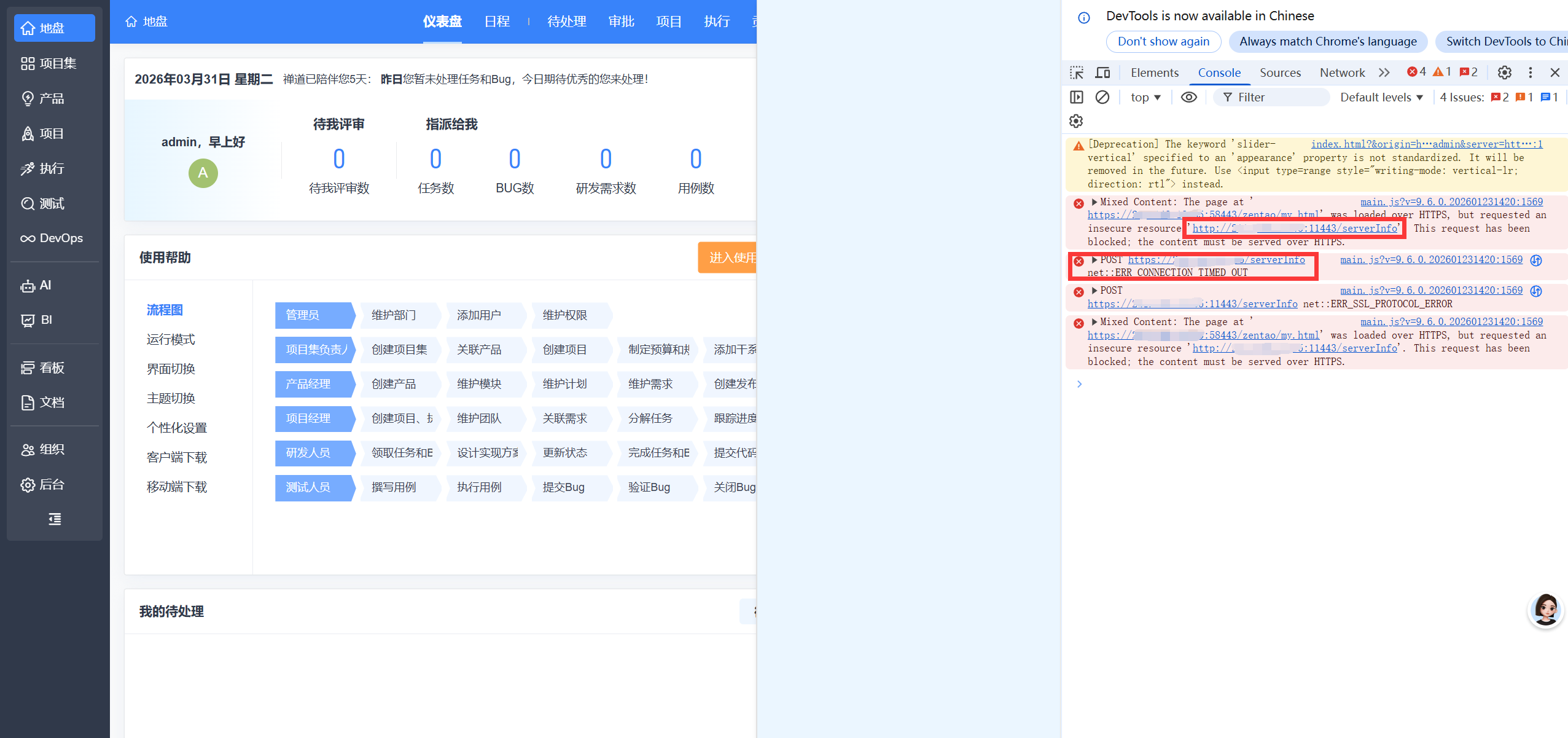Open the top execution context dropdown

[1145, 97]
